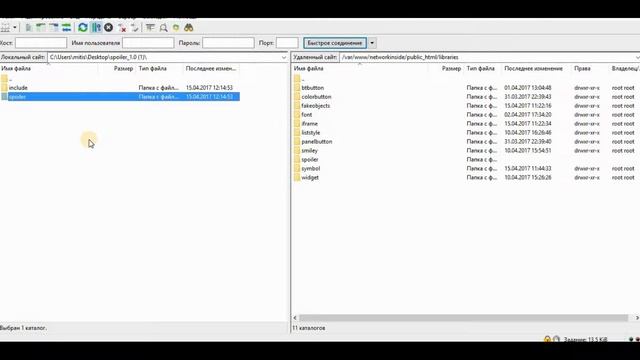This screenshot has height=360, width=640.
Task: Toggle the remote directory tree view
Action: click(53, 28)
